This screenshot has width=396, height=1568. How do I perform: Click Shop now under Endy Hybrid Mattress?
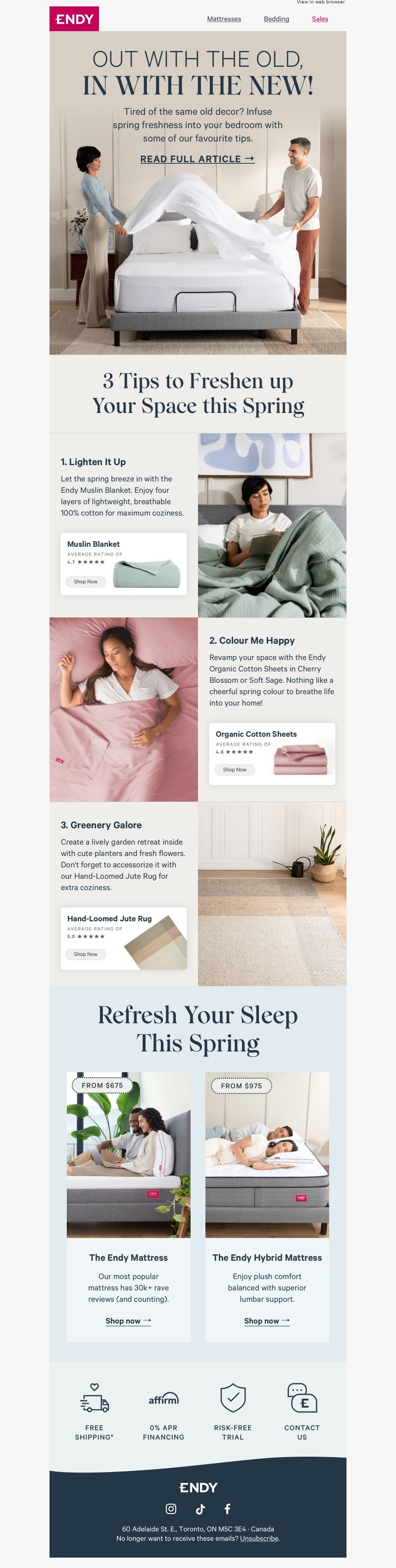pos(267,1320)
